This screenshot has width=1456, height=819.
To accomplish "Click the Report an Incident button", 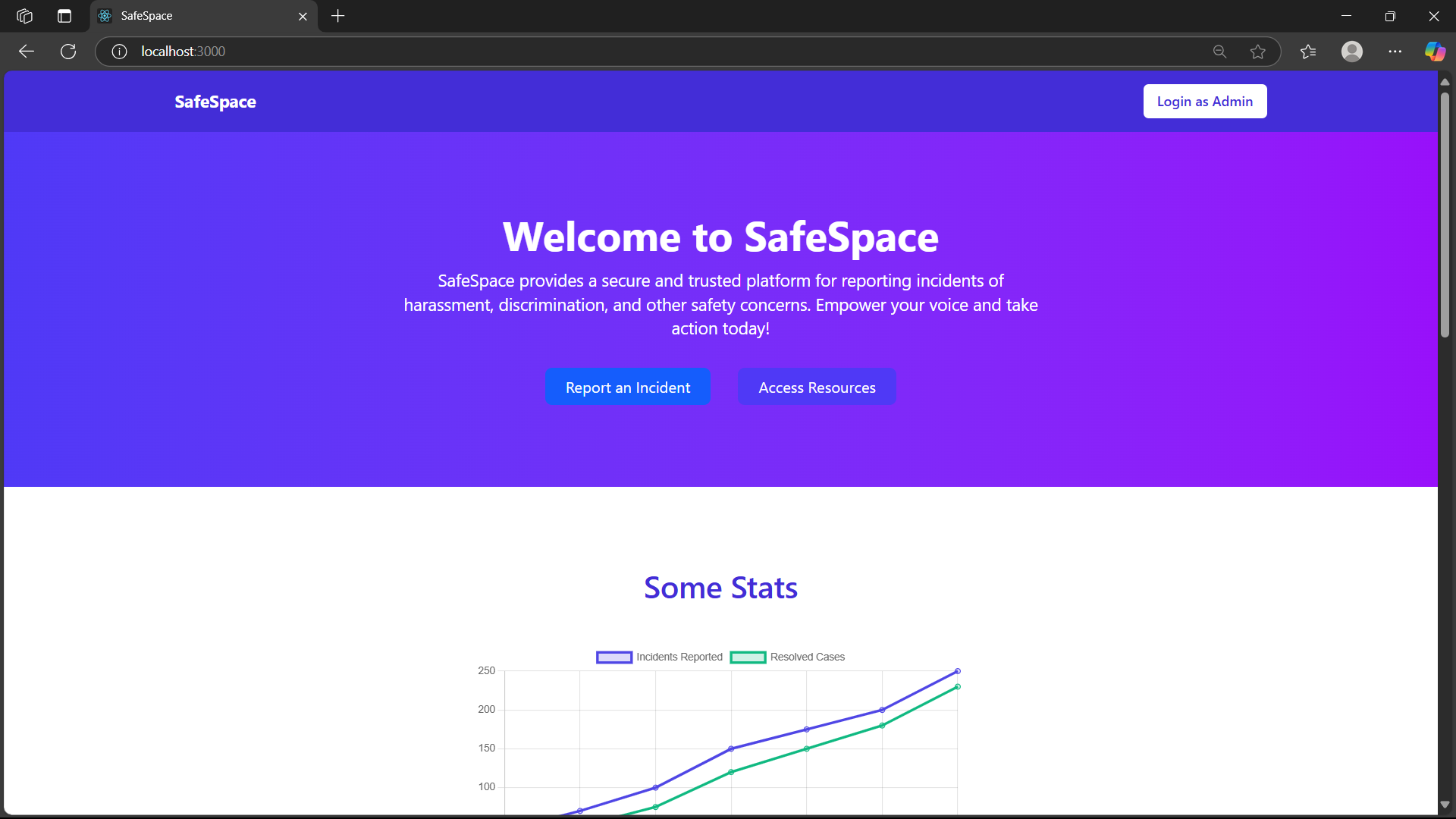I will 628,388.
